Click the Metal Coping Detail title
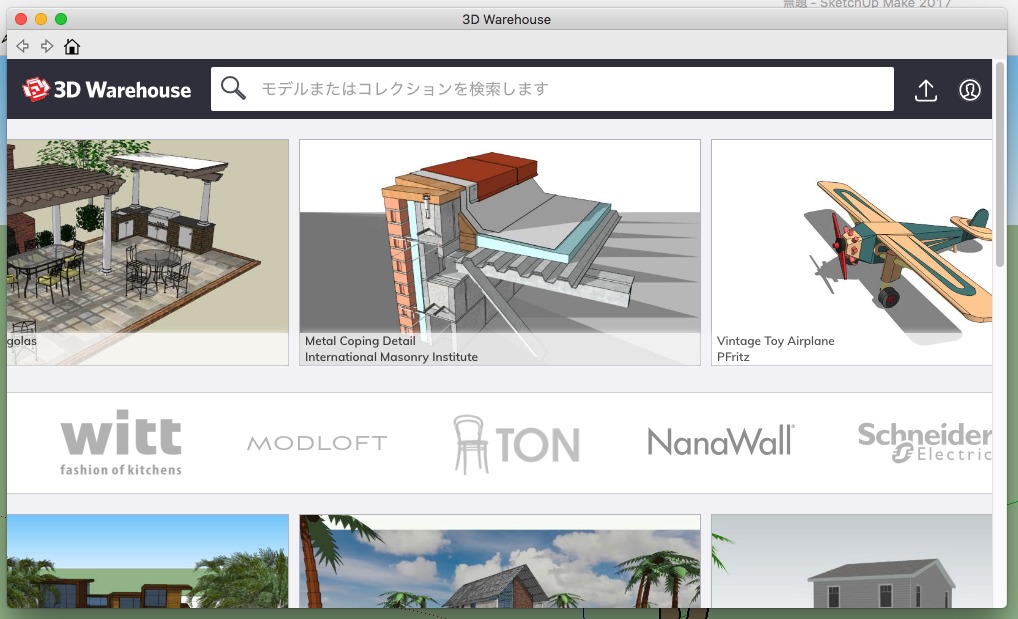1018x619 pixels. tap(360, 341)
